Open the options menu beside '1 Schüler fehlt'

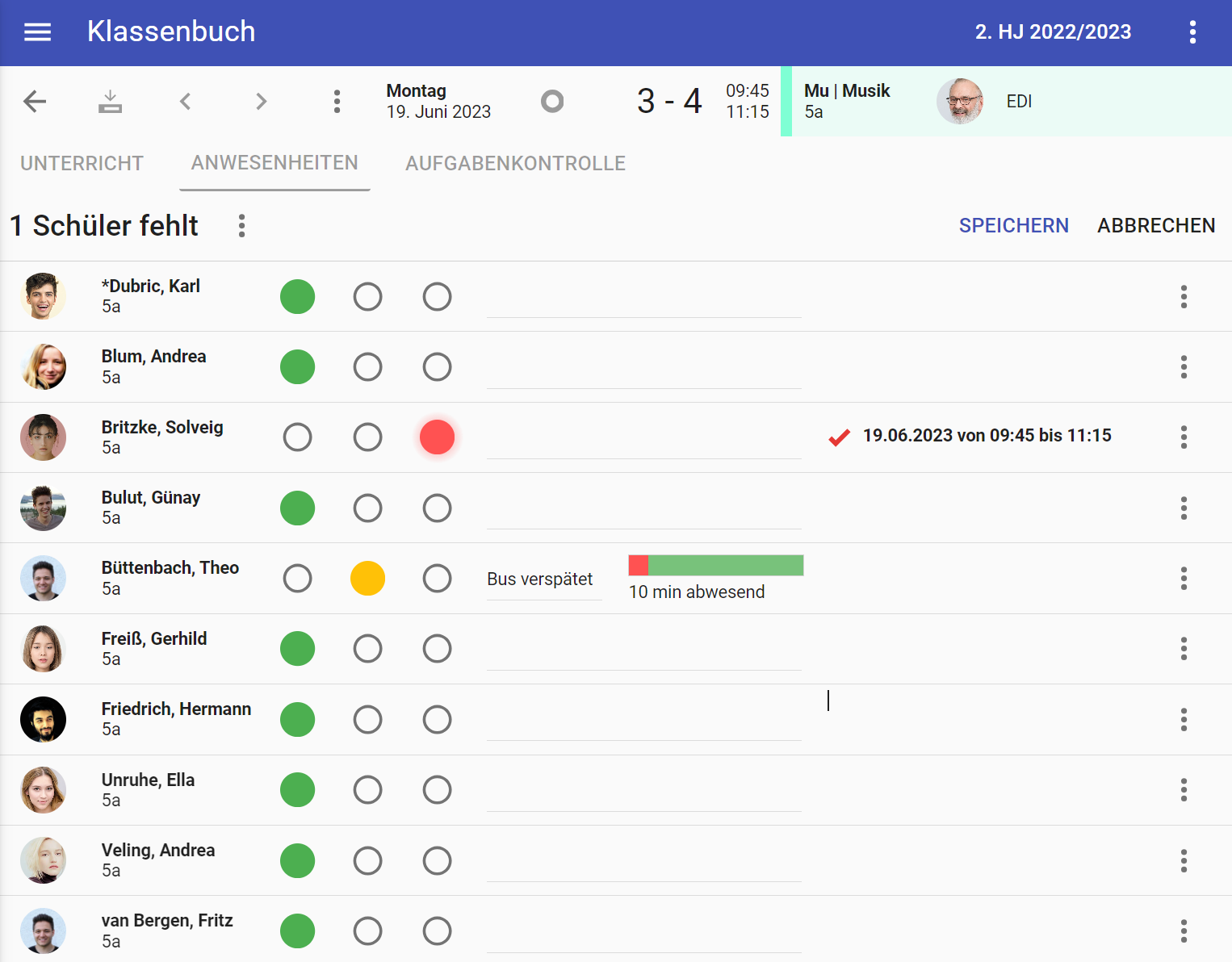click(x=241, y=226)
